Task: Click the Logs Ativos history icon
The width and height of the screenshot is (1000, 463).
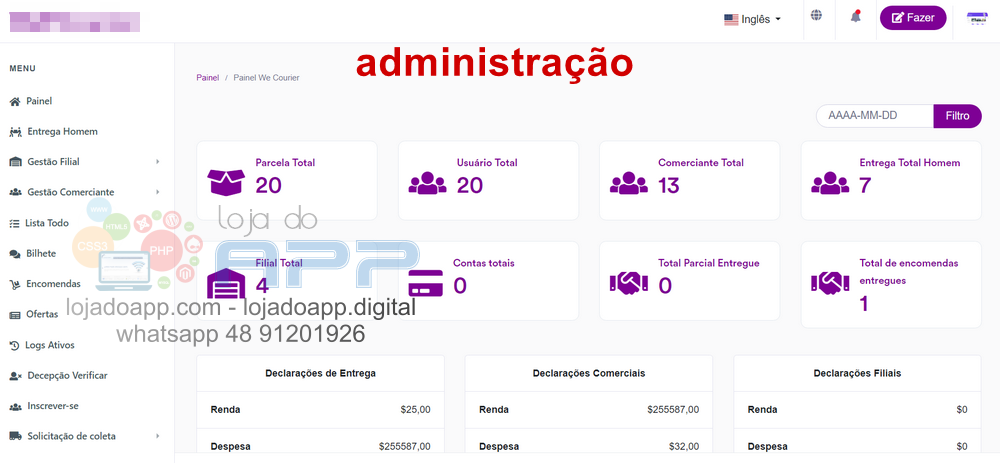Action: click(x=14, y=345)
